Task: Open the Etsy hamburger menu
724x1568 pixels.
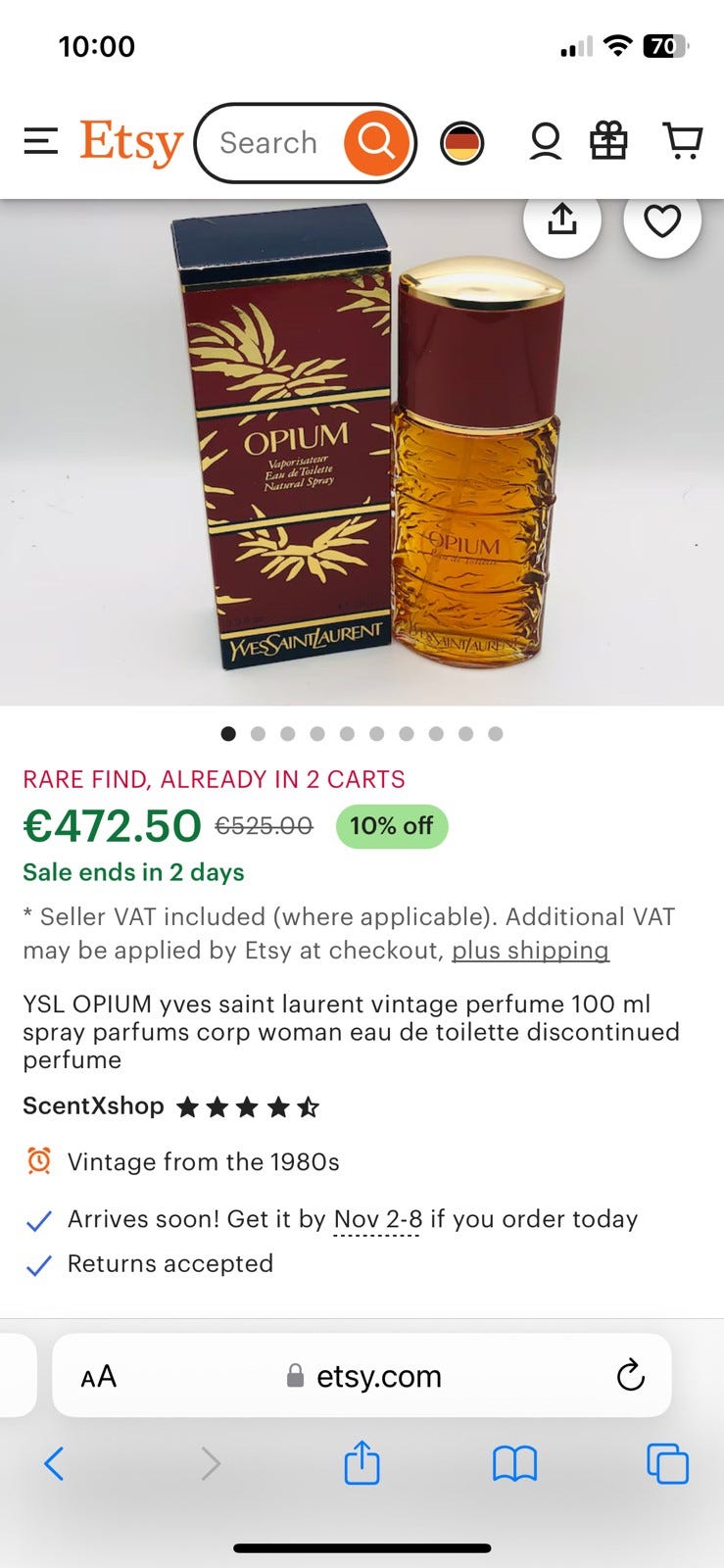Action: click(x=40, y=142)
